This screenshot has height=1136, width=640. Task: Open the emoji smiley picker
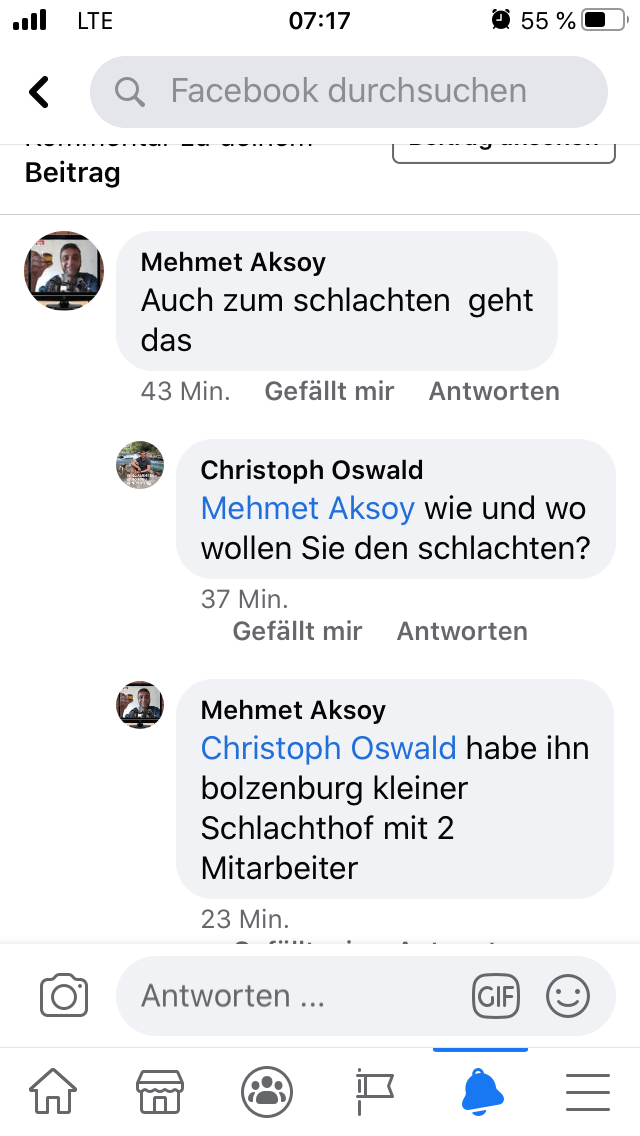[x=568, y=996]
